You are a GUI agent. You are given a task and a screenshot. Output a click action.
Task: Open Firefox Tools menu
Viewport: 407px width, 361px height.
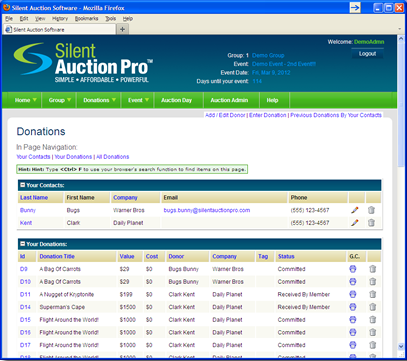tap(111, 19)
